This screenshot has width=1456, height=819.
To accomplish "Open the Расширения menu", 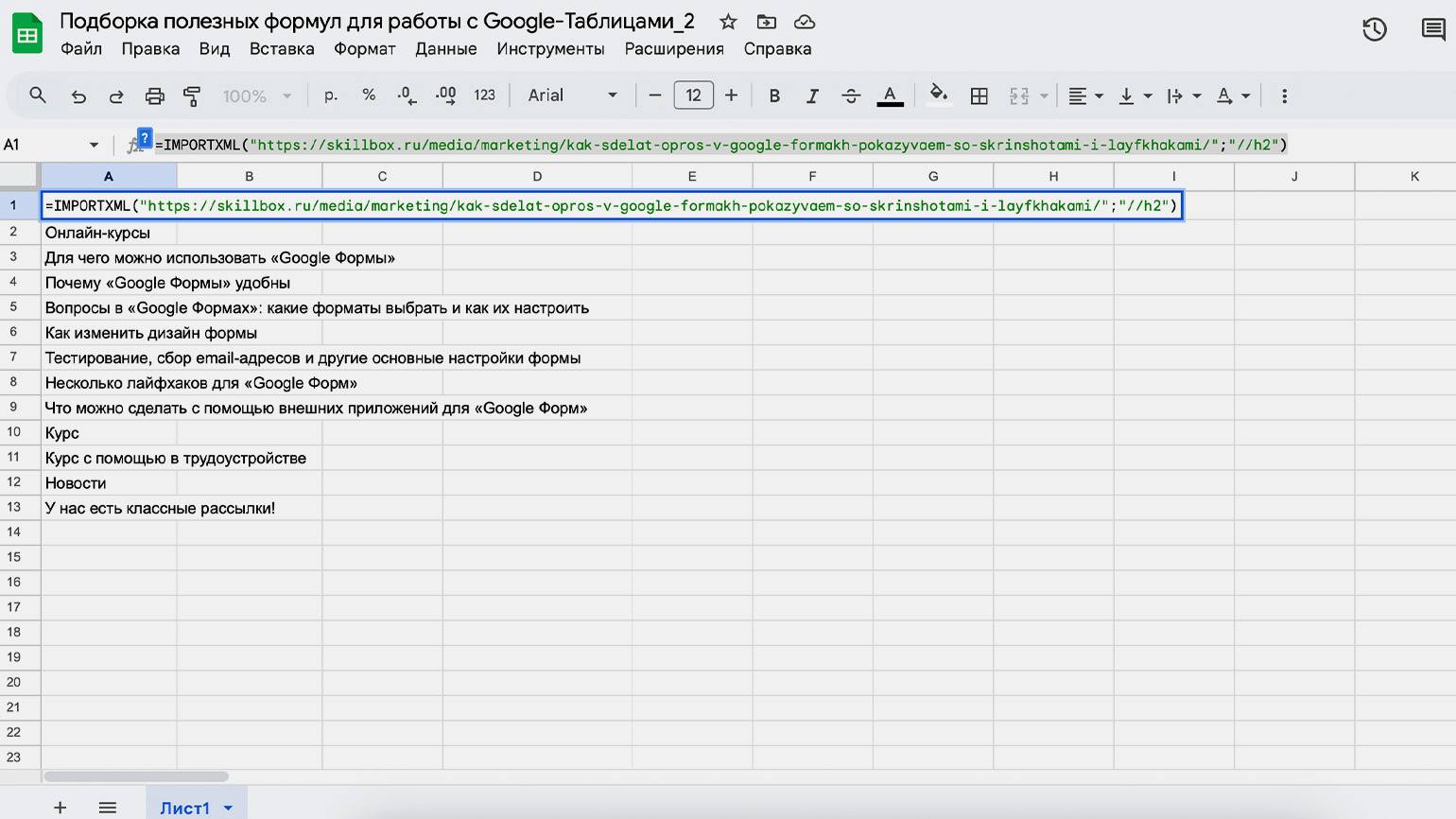I will 674,49.
